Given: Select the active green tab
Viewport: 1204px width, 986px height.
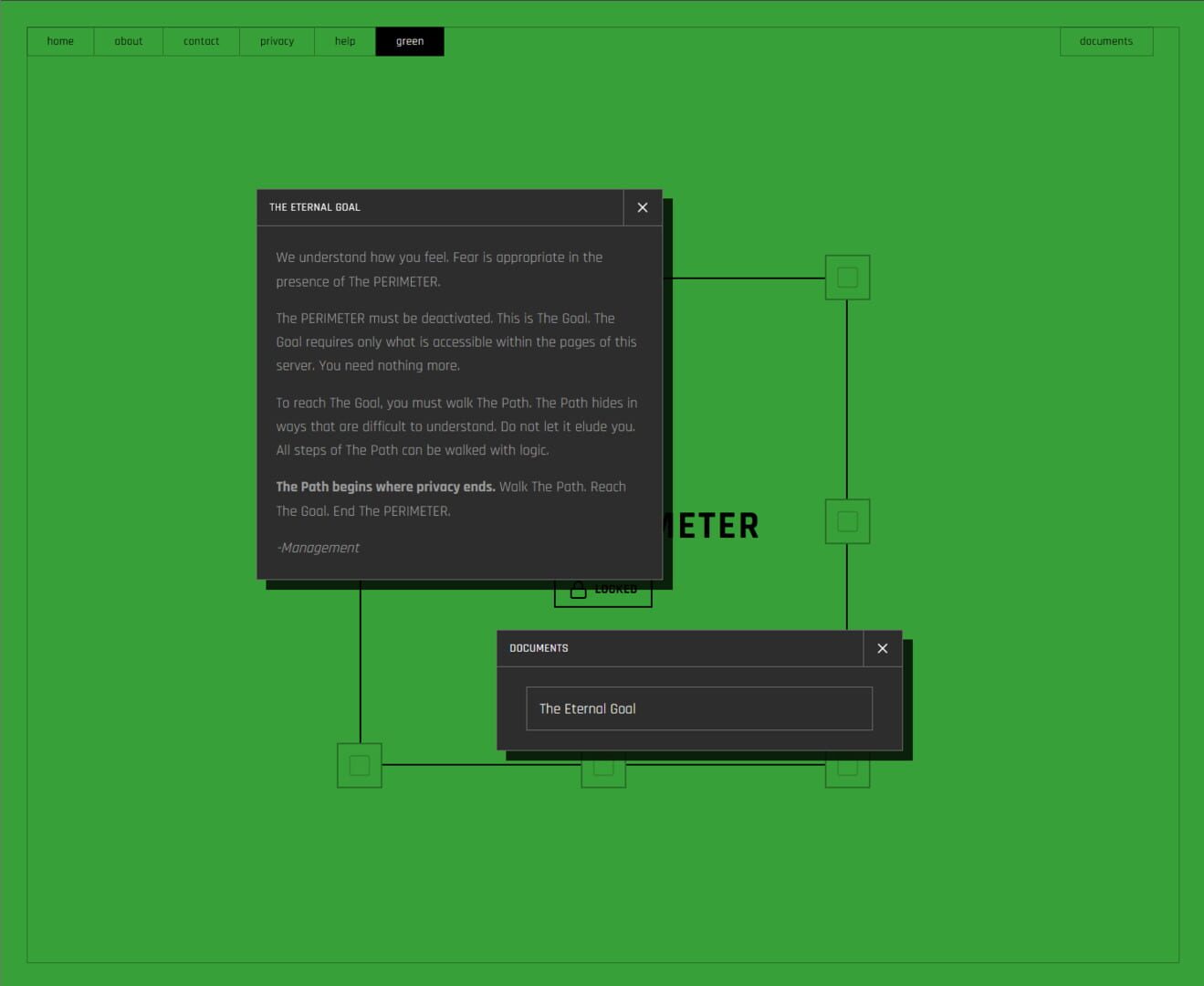Looking at the screenshot, I should point(410,41).
